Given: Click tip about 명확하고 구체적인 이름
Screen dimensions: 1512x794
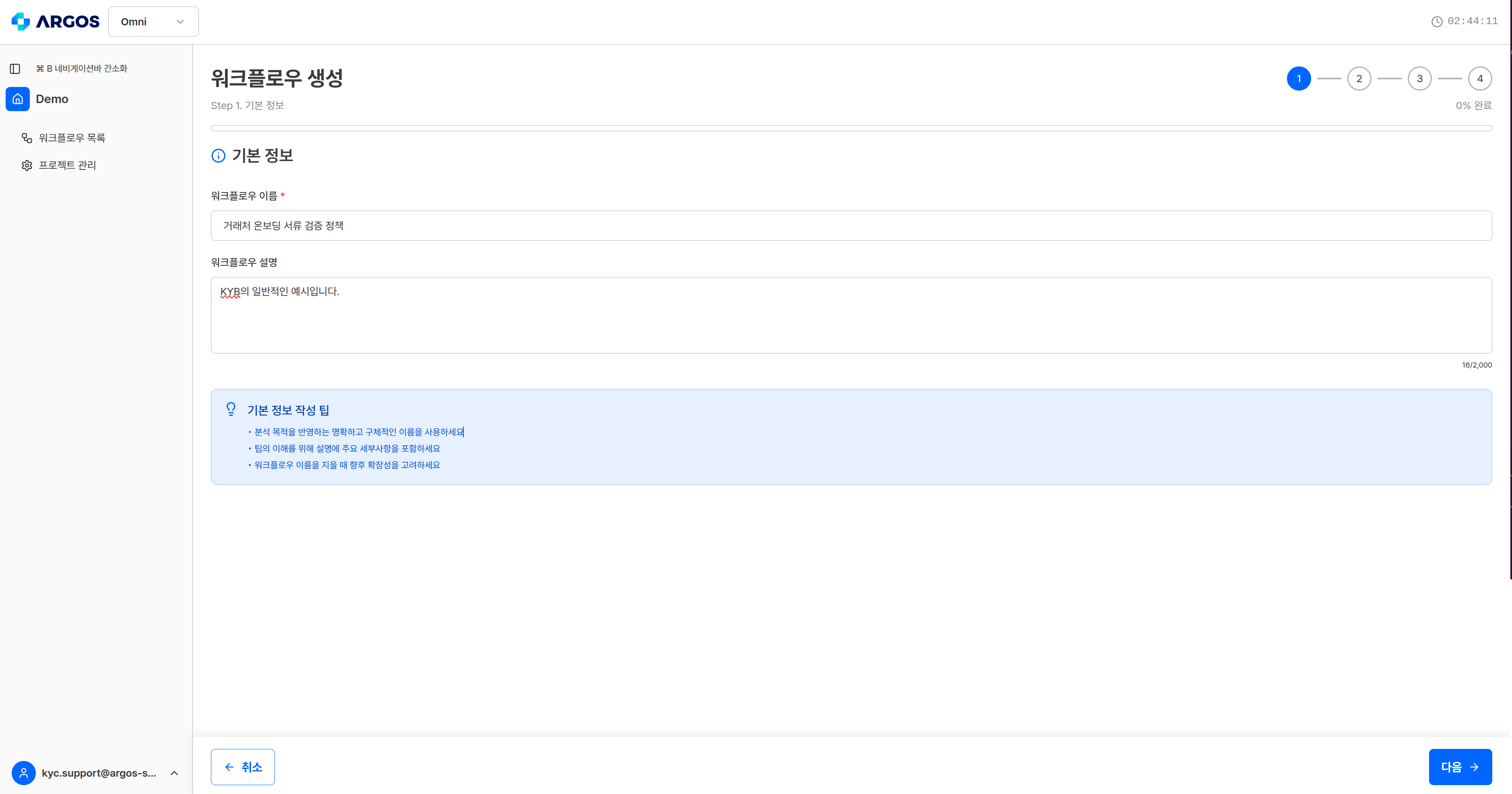Looking at the screenshot, I should tap(359, 432).
